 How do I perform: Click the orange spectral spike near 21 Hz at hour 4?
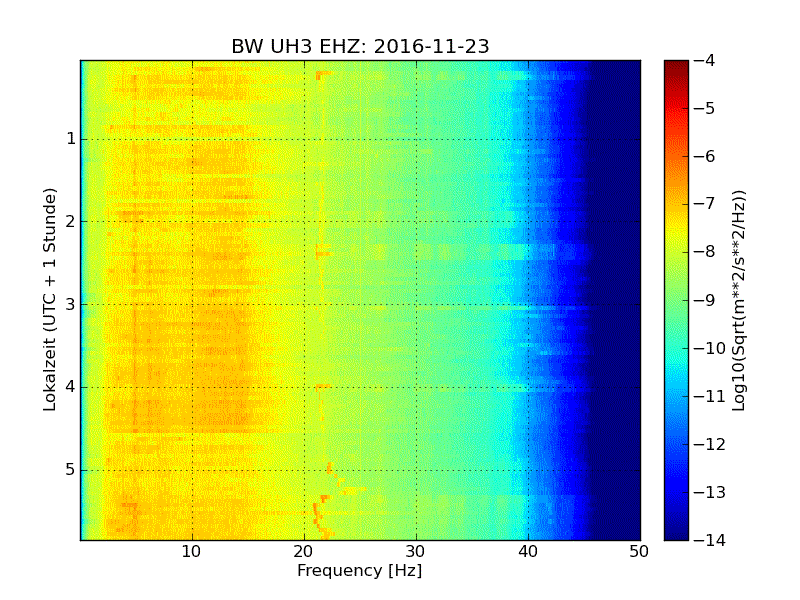[x=322, y=387]
